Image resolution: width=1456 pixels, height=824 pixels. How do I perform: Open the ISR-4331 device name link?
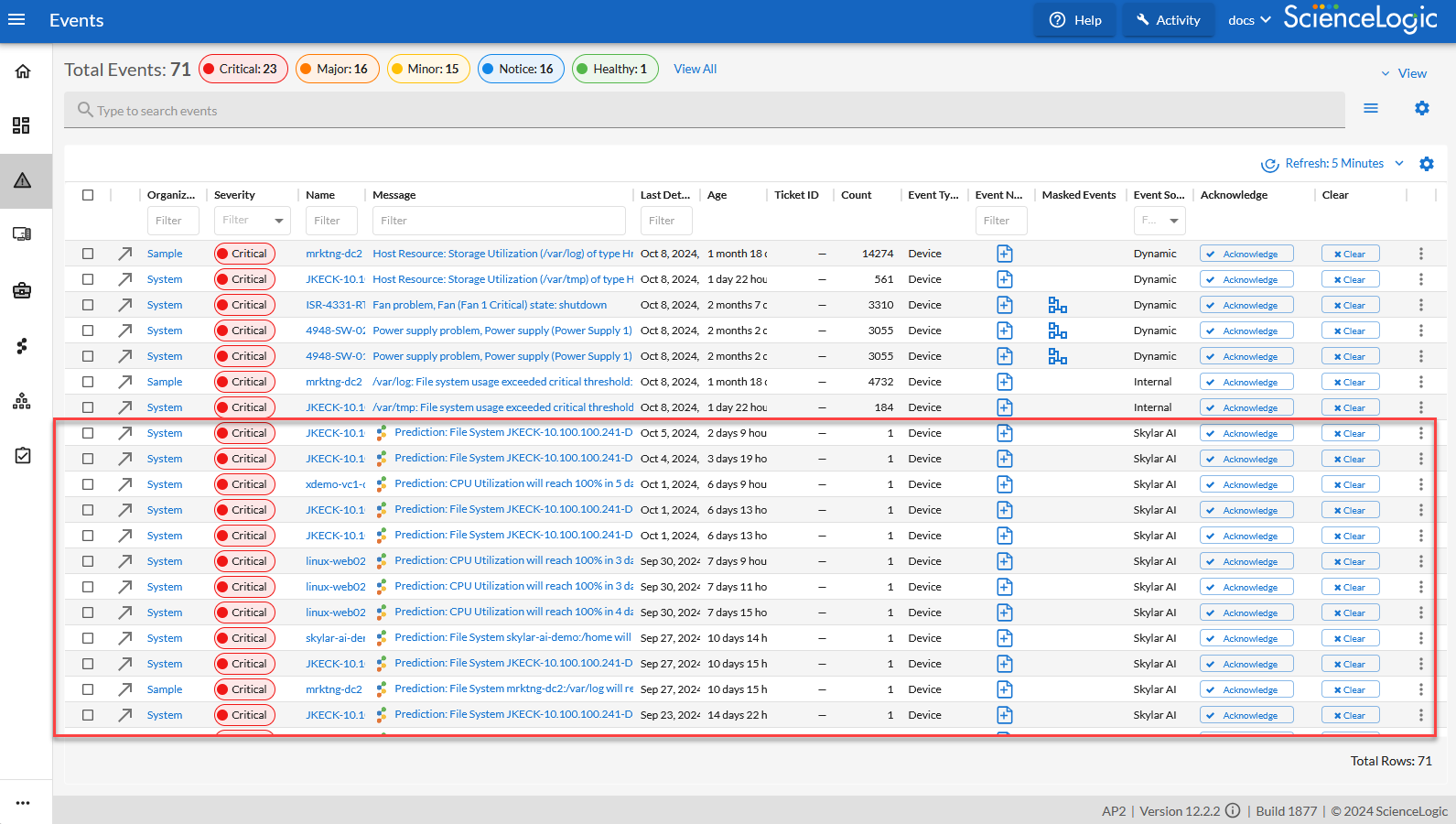(x=335, y=305)
